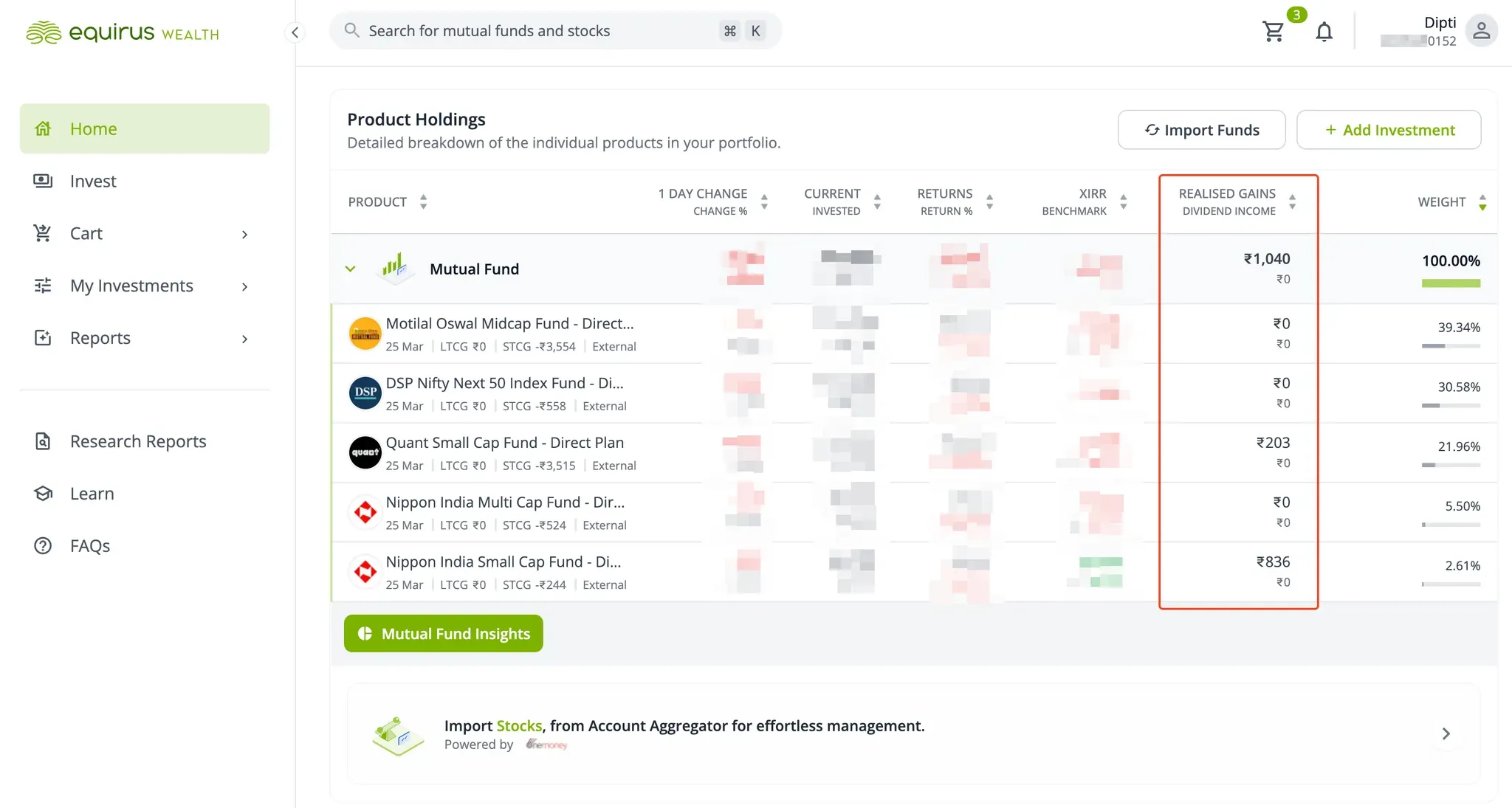Viewport: 1512px width, 808px height.
Task: Click the Home house icon in sidebar
Action: tap(43, 128)
